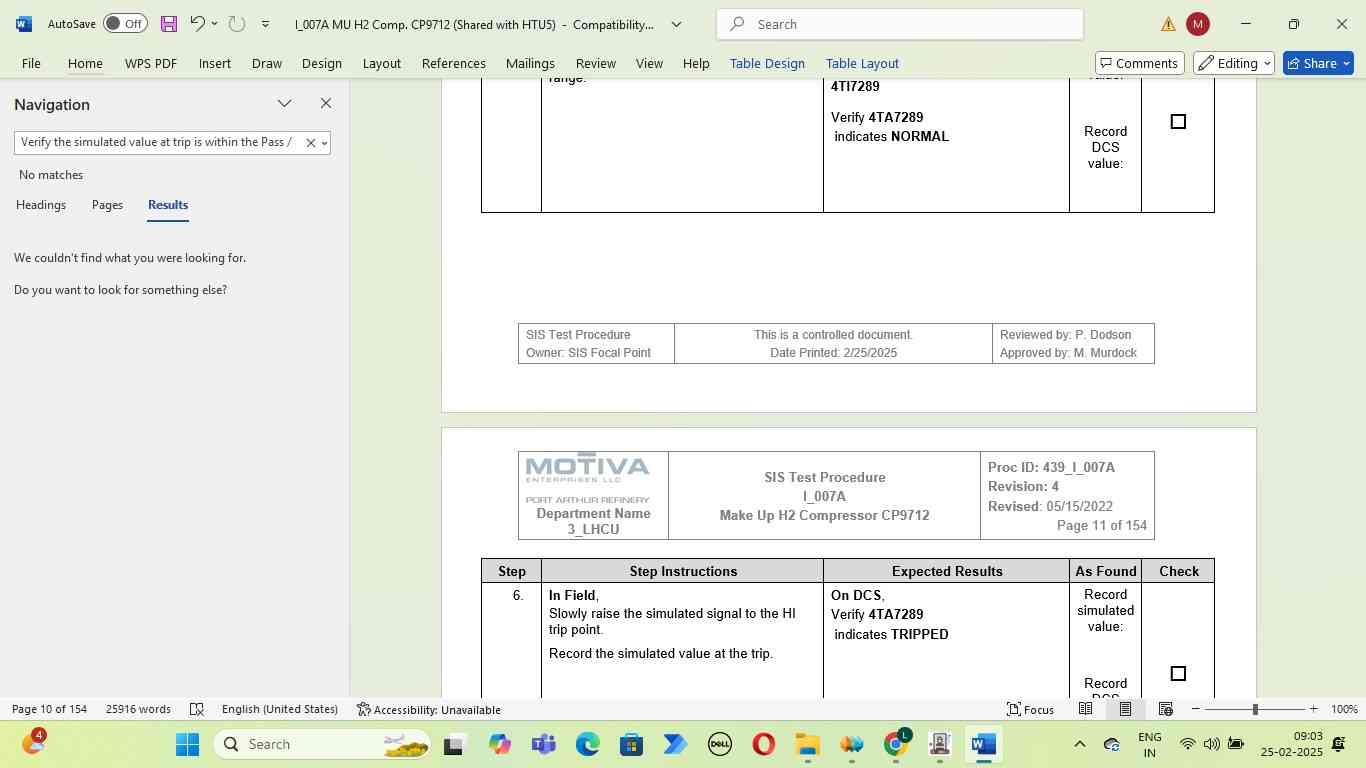
Task: Click the Search box in title bar
Action: coord(900,24)
